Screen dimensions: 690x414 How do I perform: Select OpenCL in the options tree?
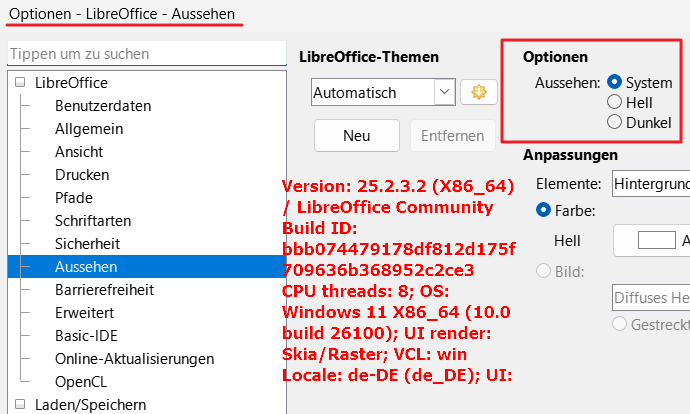(x=81, y=381)
